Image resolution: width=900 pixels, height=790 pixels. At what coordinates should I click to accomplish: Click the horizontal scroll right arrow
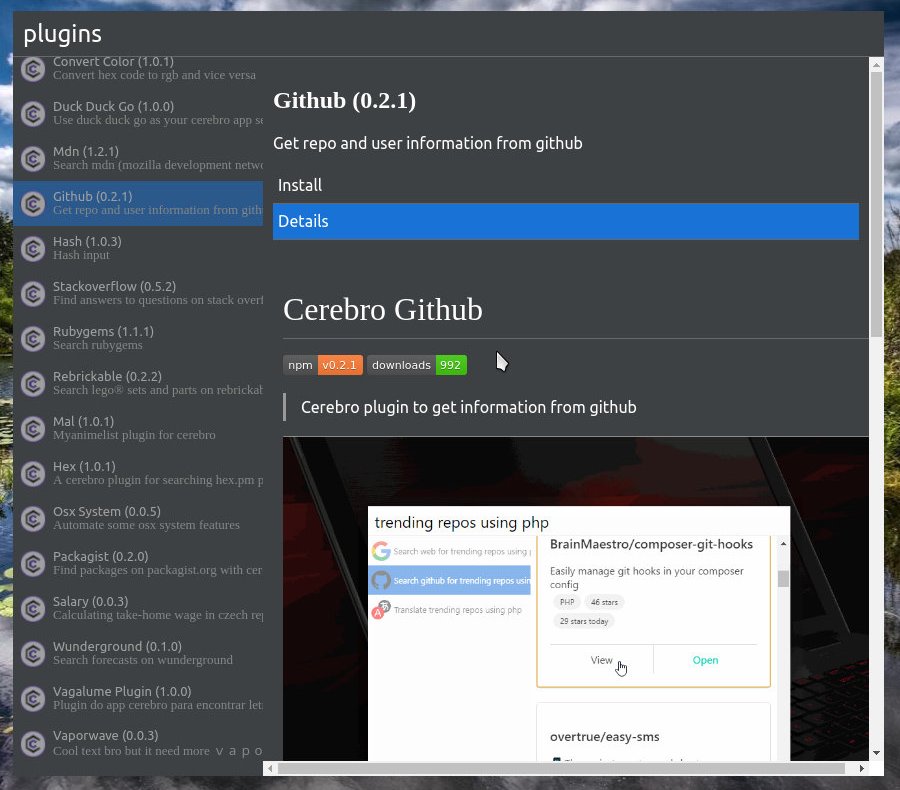coord(862,768)
